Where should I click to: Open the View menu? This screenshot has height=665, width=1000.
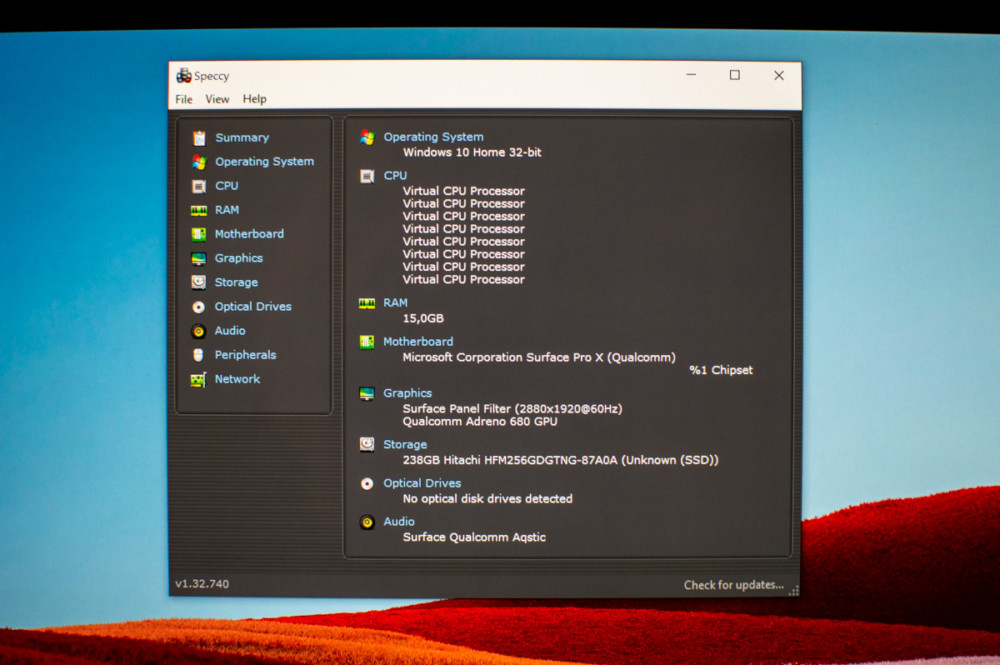coord(217,99)
